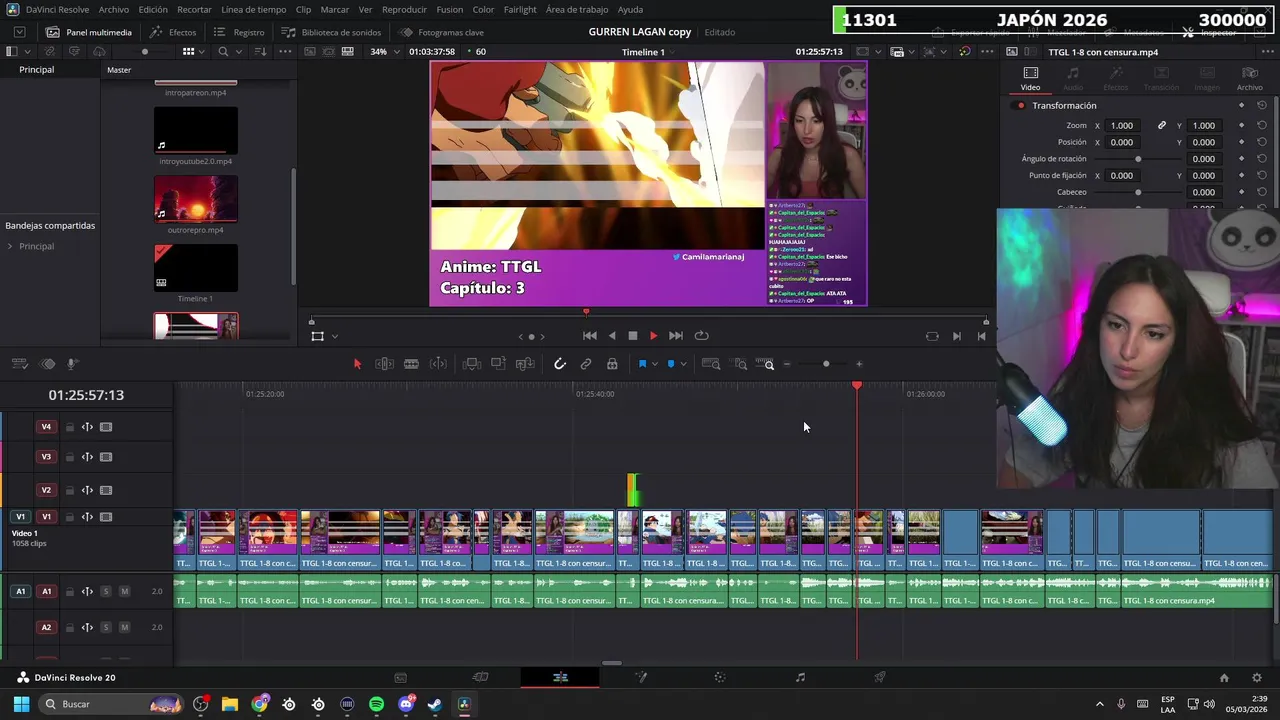The width and height of the screenshot is (1280, 720).
Task: Mute audio track A2
Action: [x=124, y=627]
